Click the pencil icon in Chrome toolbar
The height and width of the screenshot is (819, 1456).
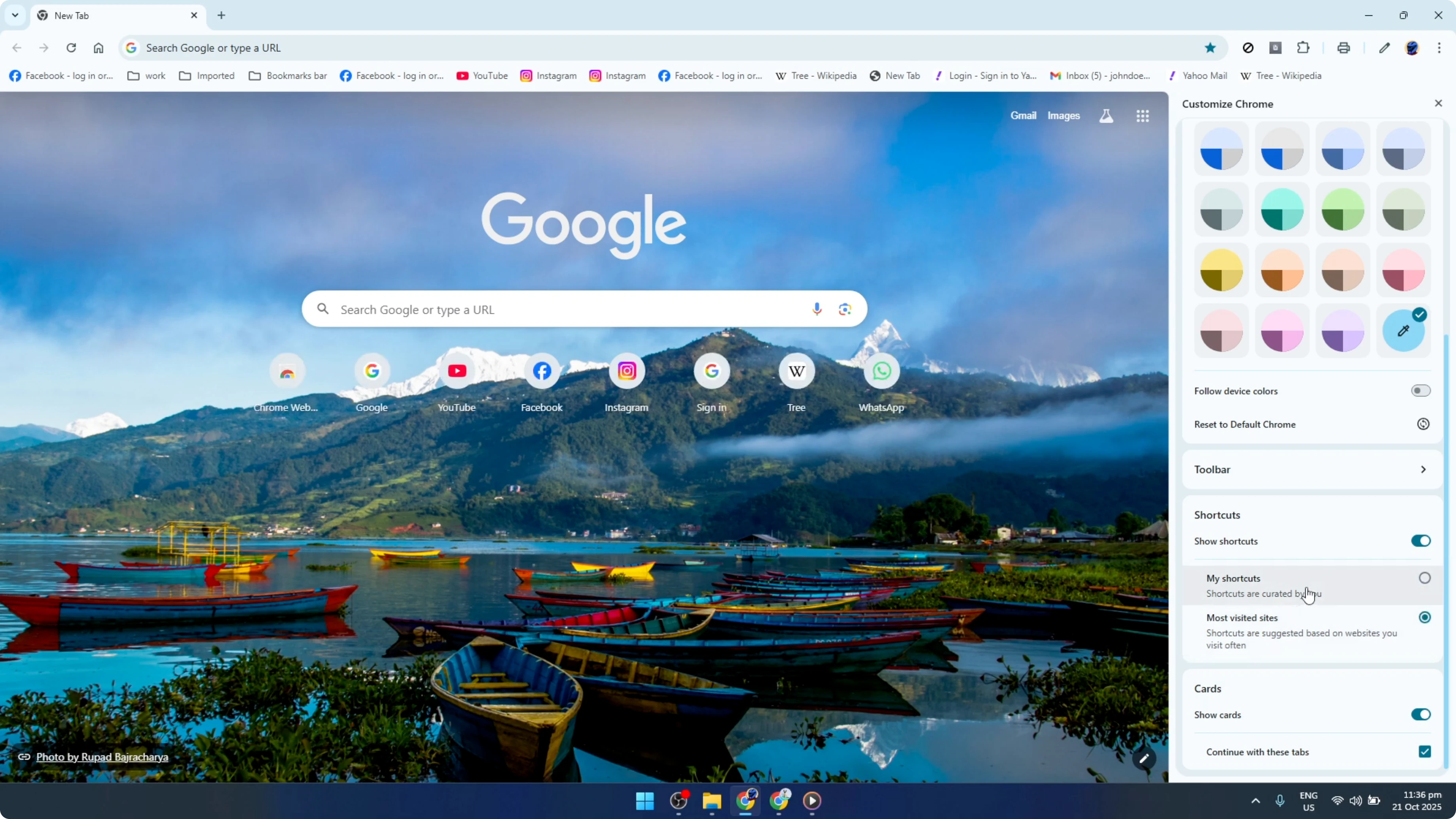click(x=1384, y=48)
